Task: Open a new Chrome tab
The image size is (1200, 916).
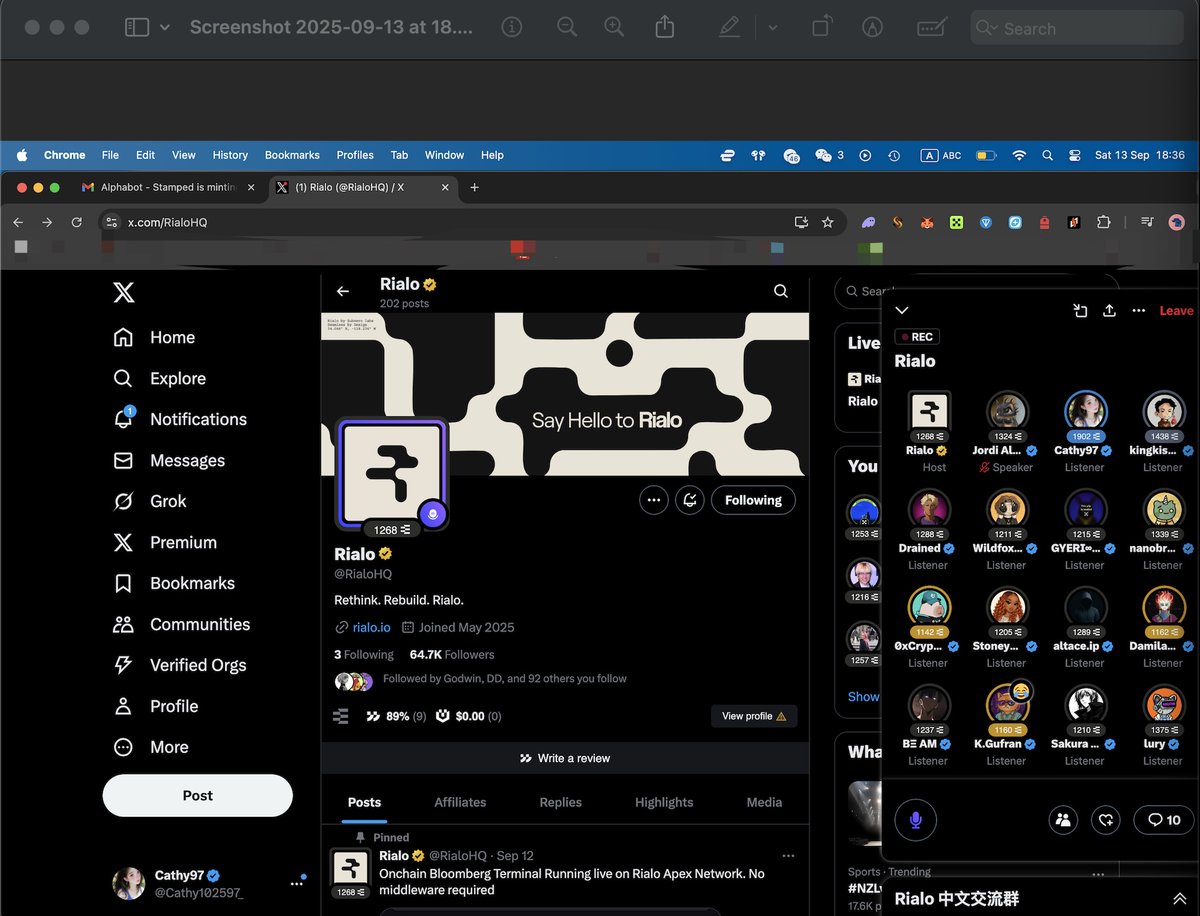Action: click(474, 187)
